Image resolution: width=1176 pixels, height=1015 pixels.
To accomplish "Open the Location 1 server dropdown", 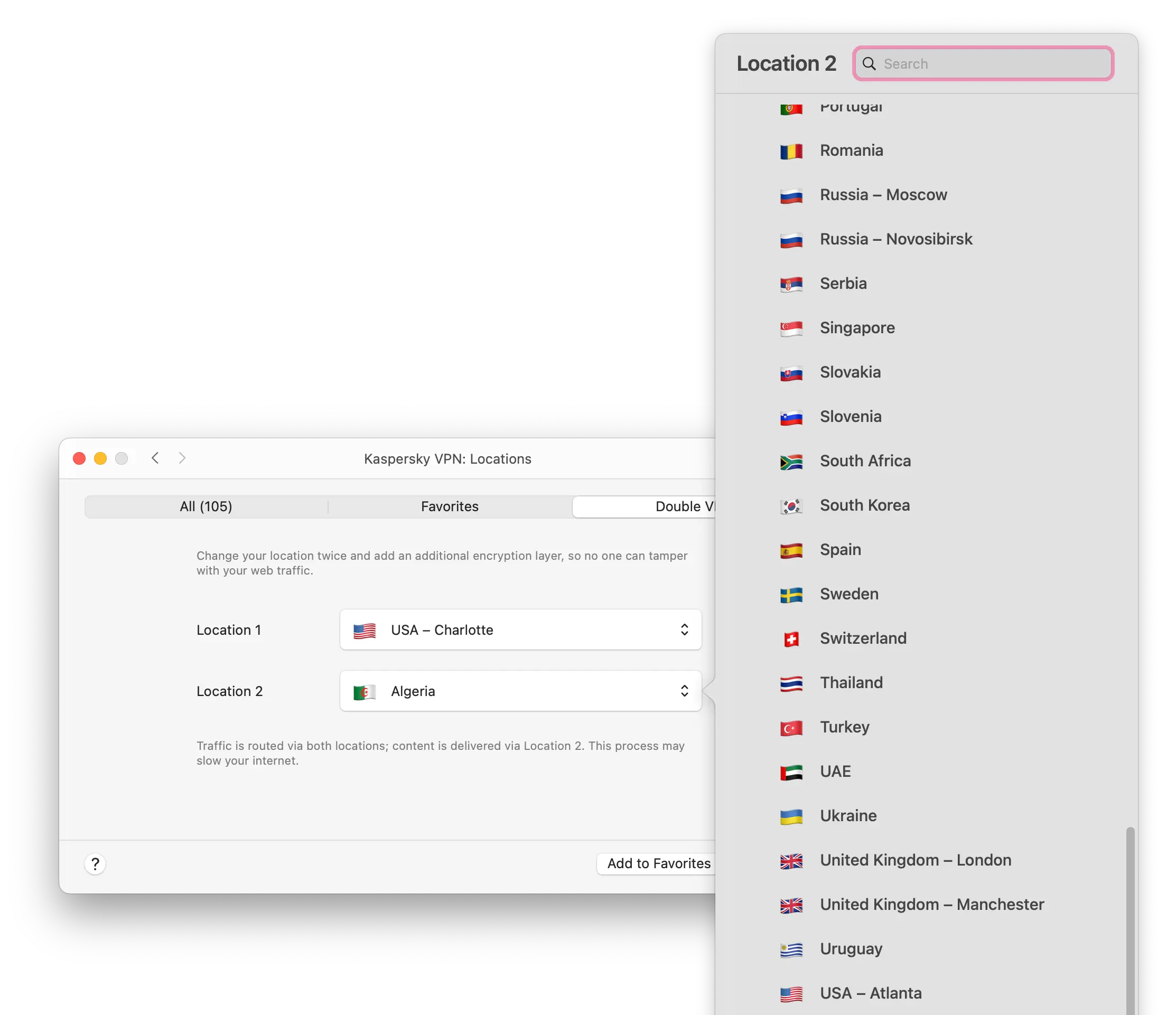I will pos(520,630).
